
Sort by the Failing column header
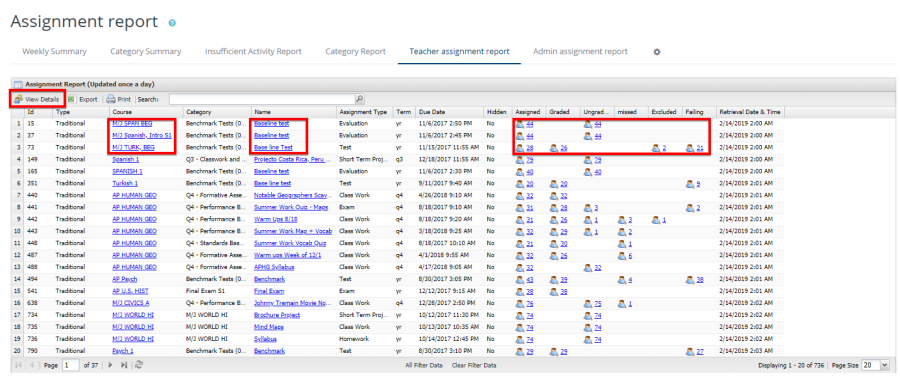click(699, 112)
